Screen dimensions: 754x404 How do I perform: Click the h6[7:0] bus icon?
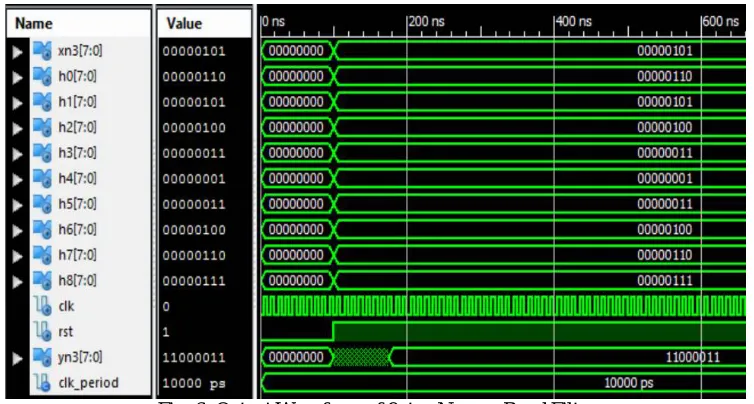pos(42,230)
